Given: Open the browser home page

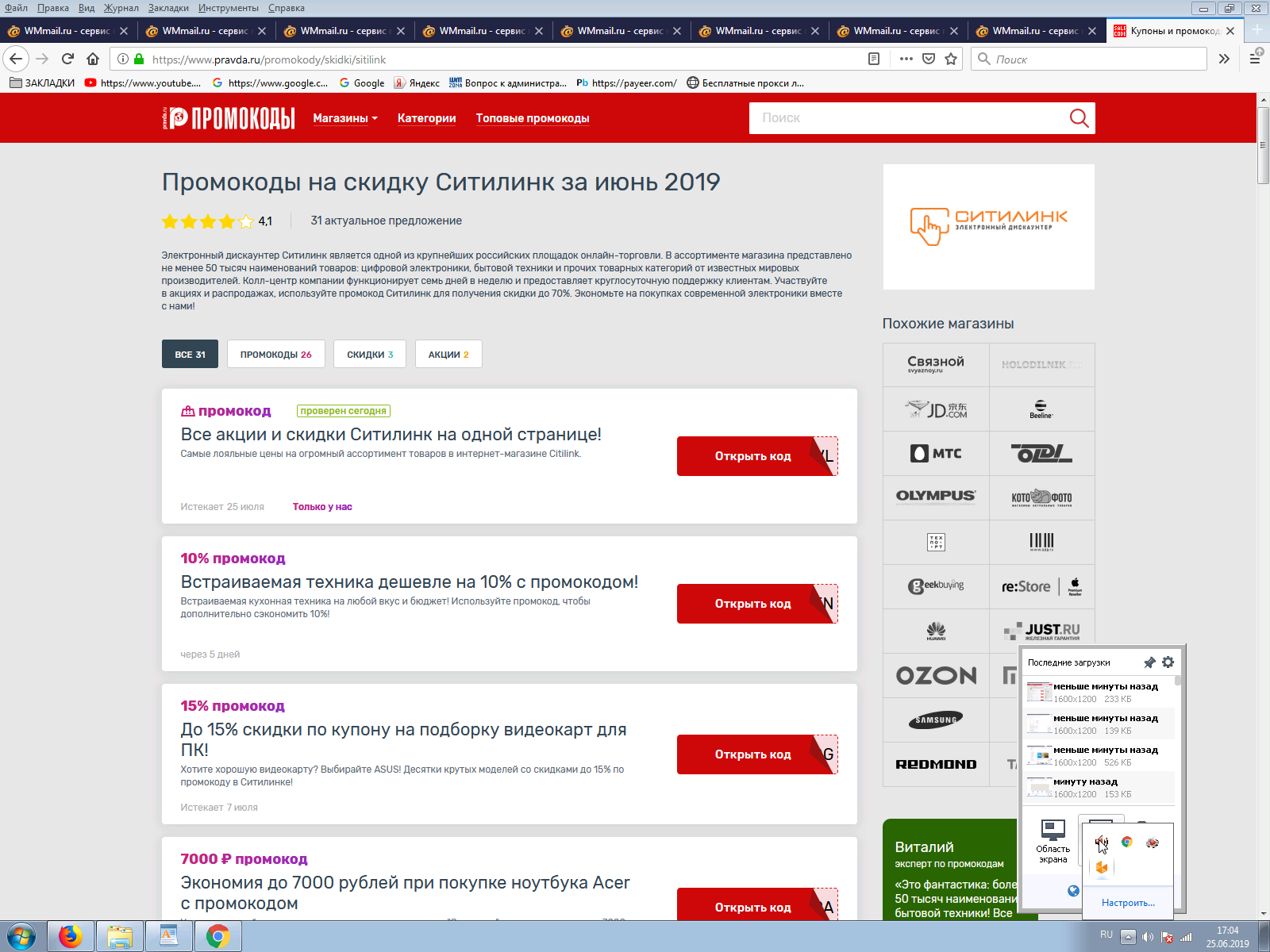Looking at the screenshot, I should coord(93,59).
